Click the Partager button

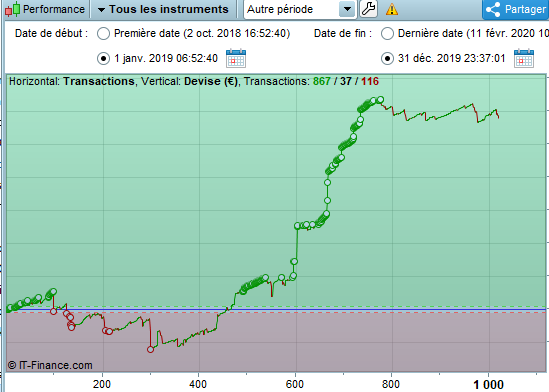515,9
